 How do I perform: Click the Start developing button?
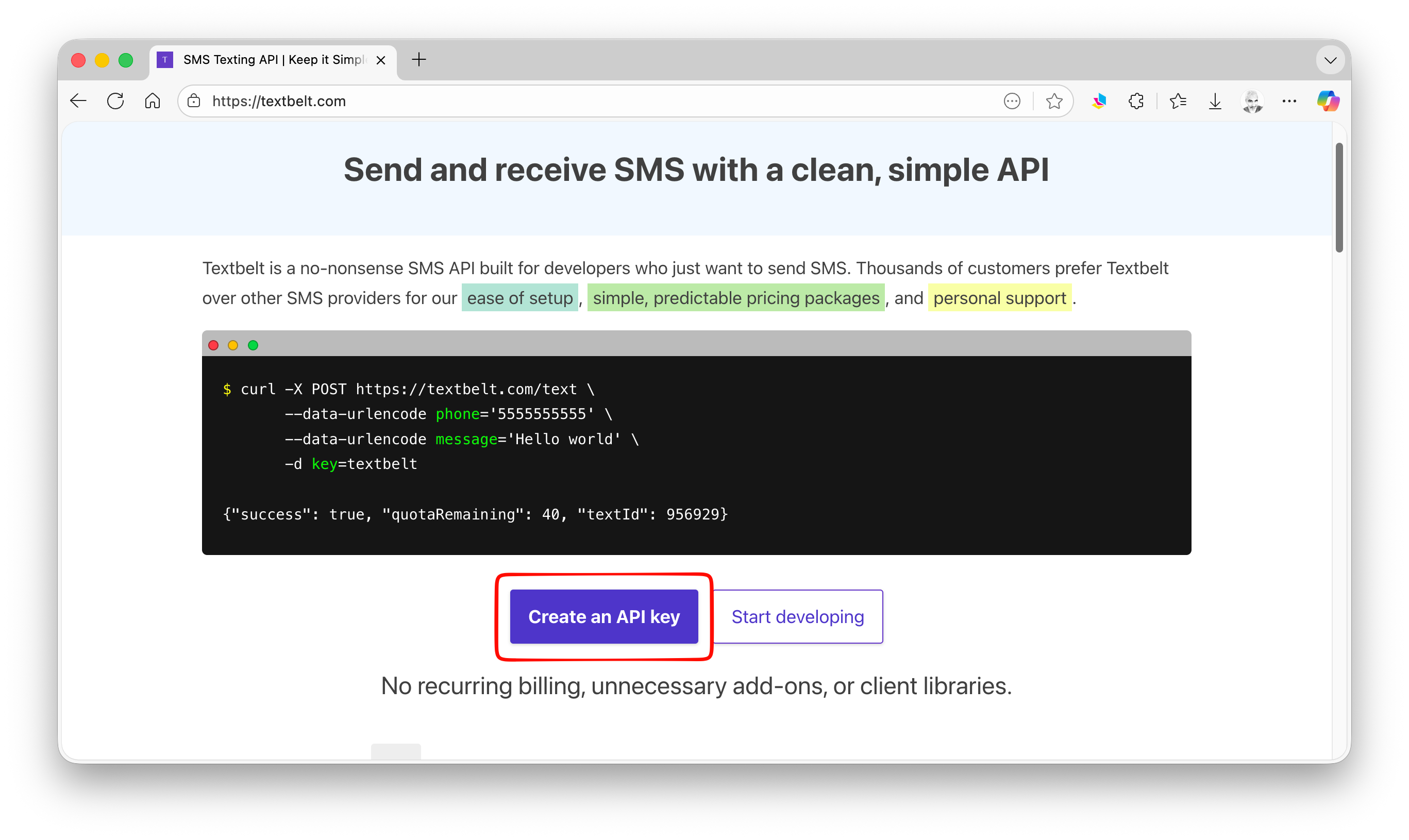[x=797, y=616]
